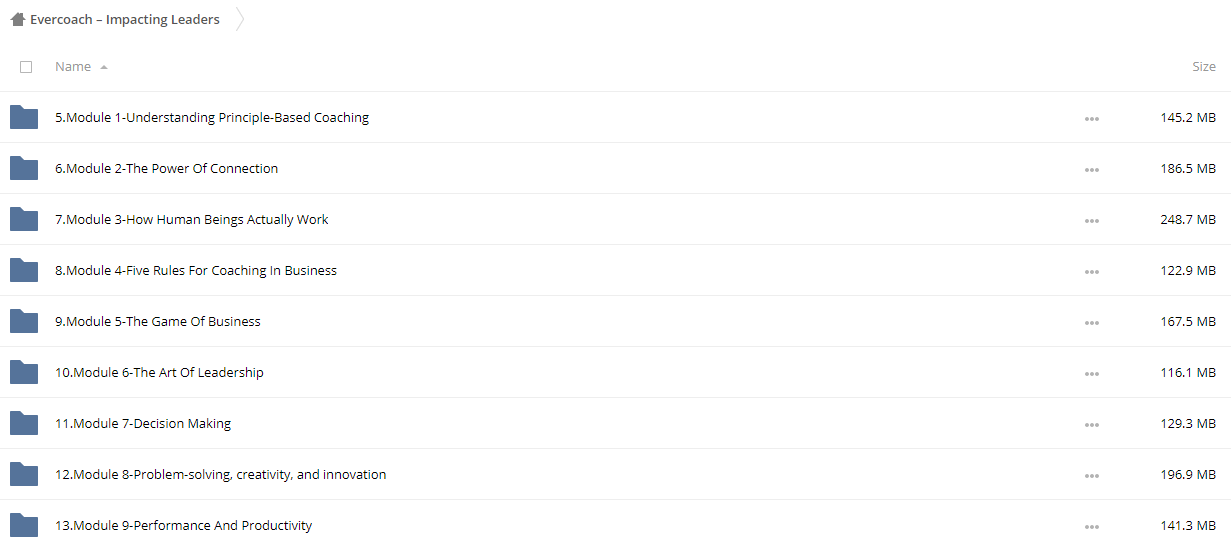Open folder icon for Module 5-The Game Of Business
The height and width of the screenshot is (548, 1231).
(24, 321)
